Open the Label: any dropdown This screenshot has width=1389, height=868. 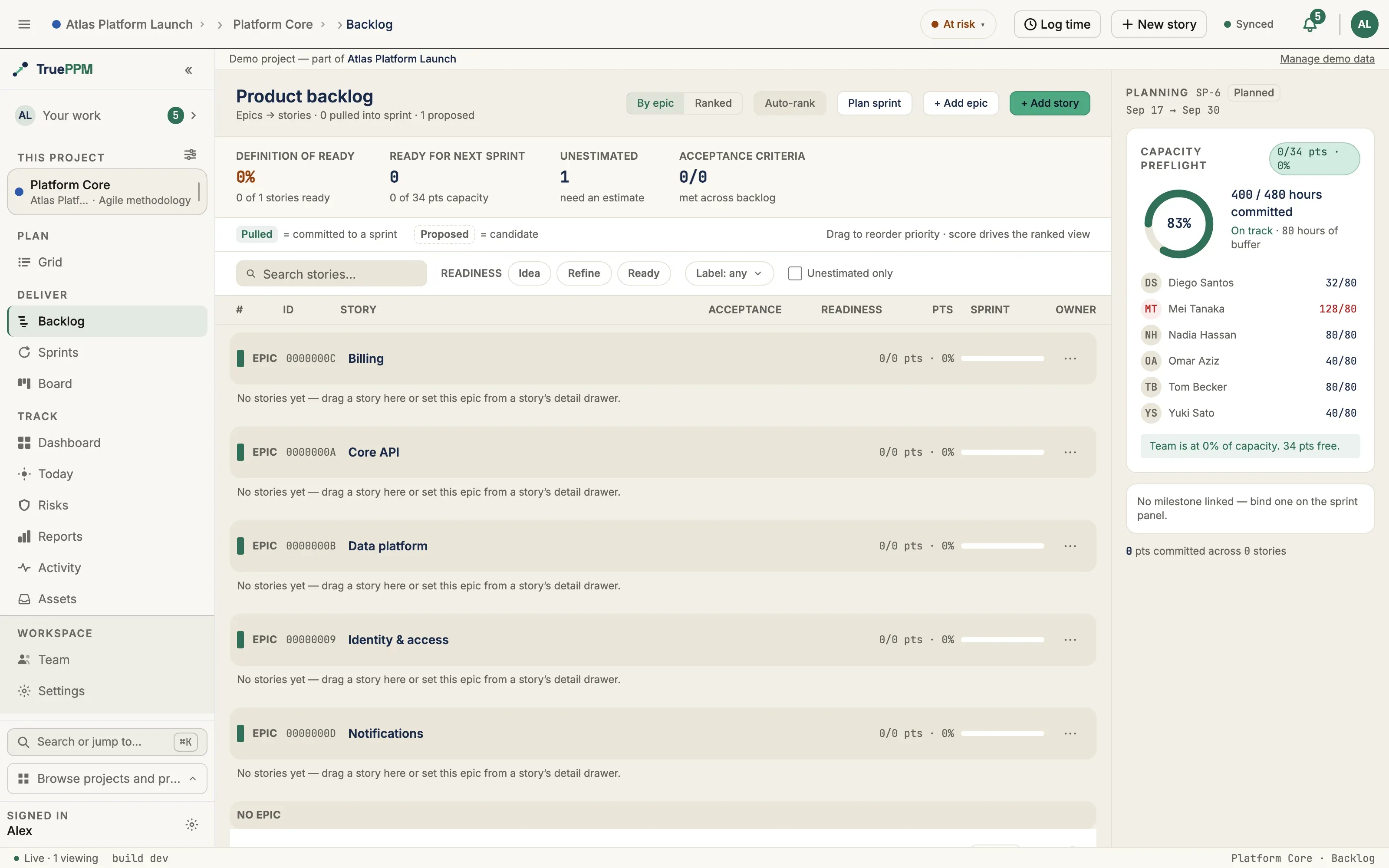729,273
